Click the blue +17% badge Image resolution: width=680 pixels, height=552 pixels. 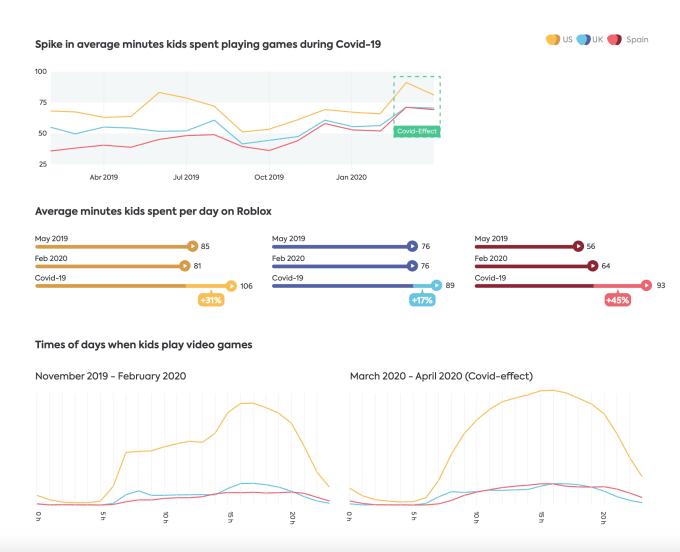click(x=422, y=300)
